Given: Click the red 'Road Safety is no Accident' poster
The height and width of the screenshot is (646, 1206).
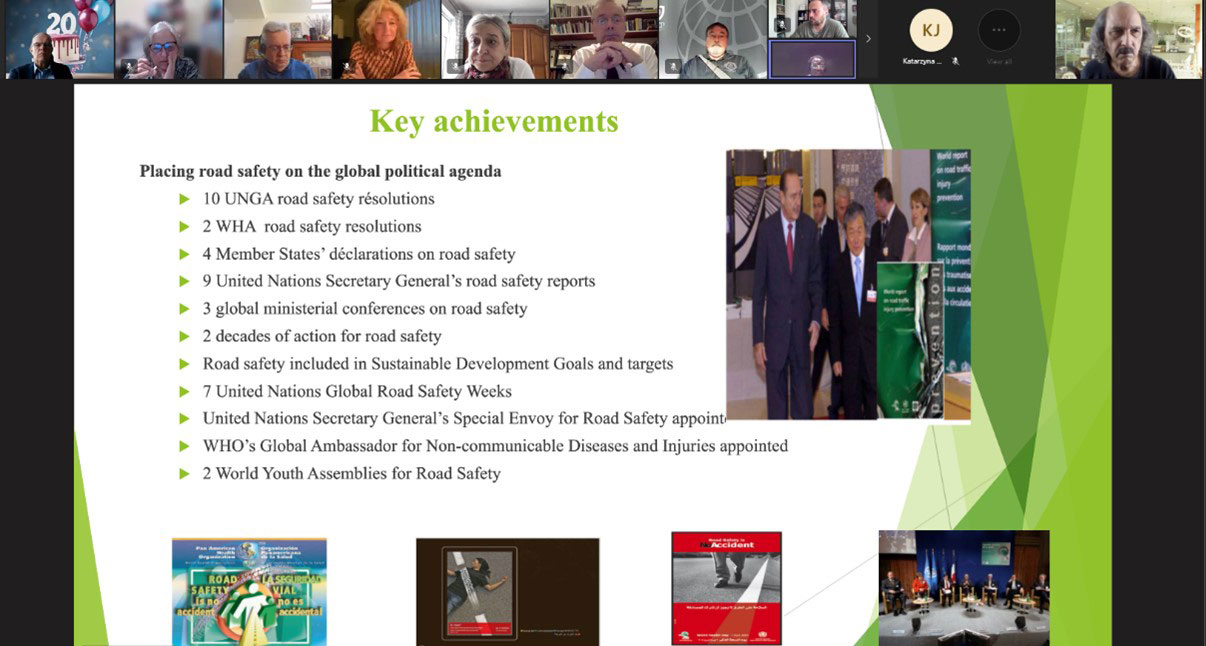Looking at the screenshot, I should pos(725,588).
